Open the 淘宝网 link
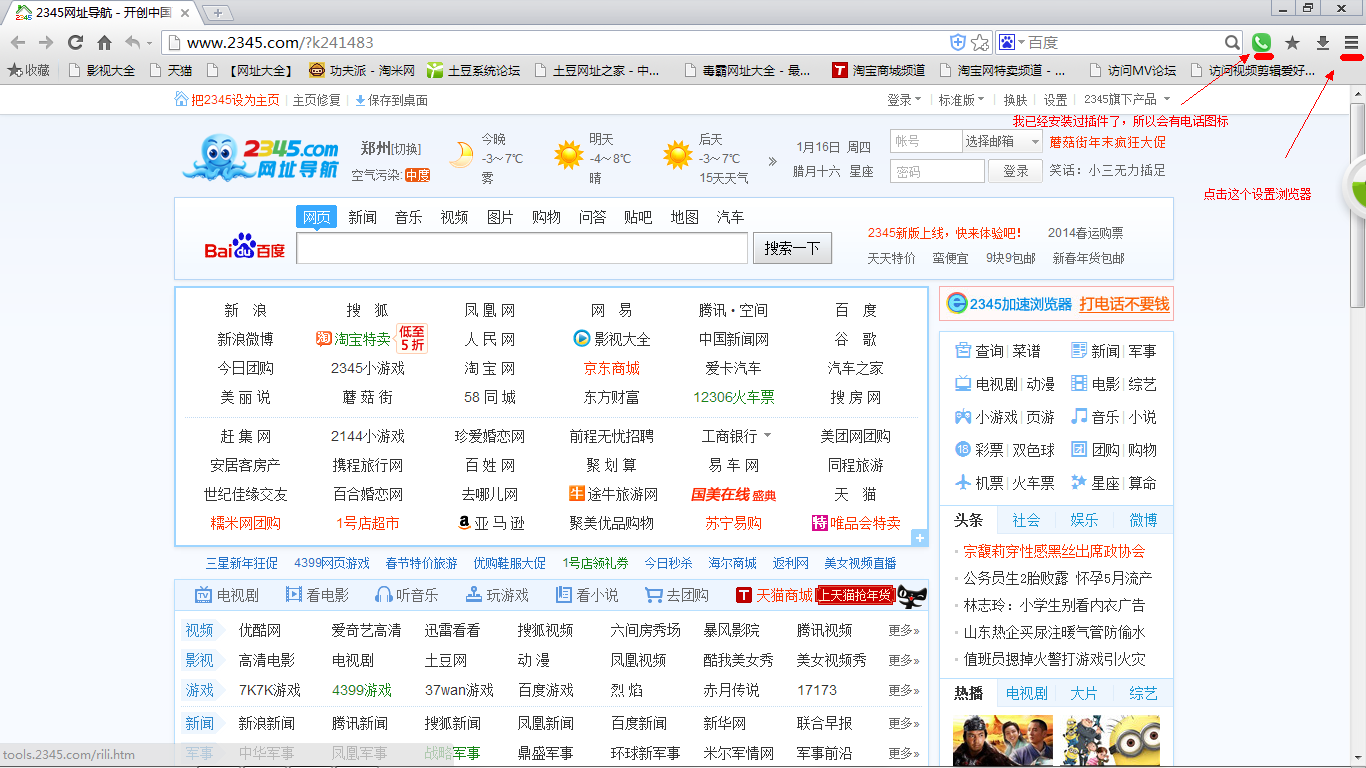 click(x=490, y=368)
